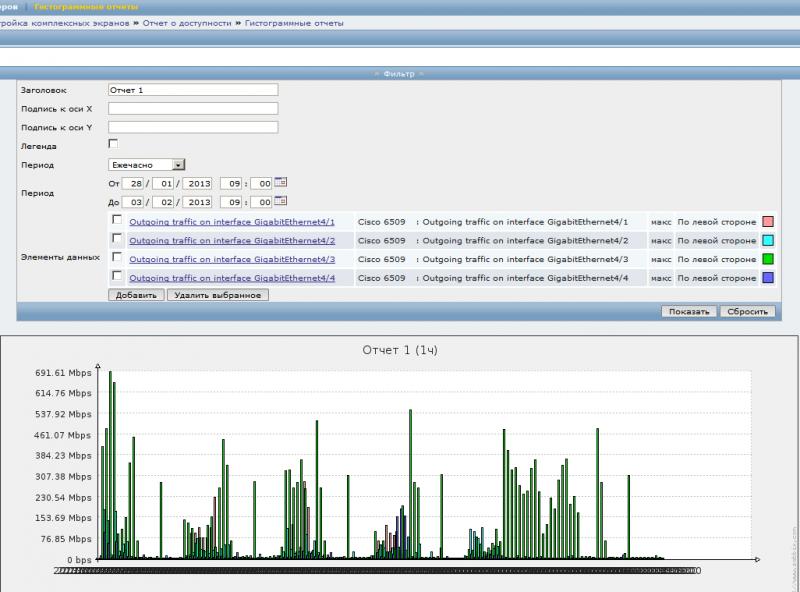Viewport: 800px width, 592px height.
Task: Click the Добавить button
Action: tap(136, 295)
